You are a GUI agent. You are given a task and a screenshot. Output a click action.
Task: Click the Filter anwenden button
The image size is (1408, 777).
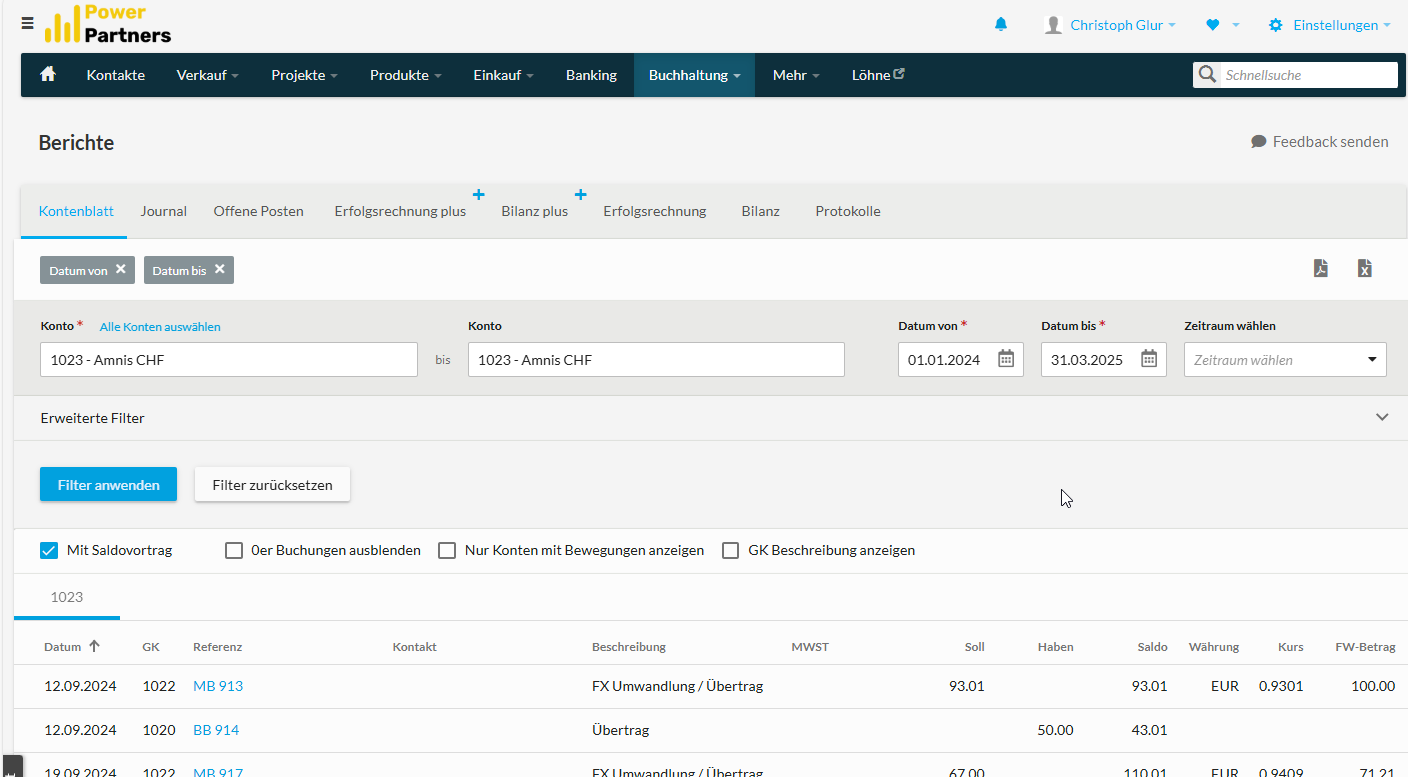(108, 484)
